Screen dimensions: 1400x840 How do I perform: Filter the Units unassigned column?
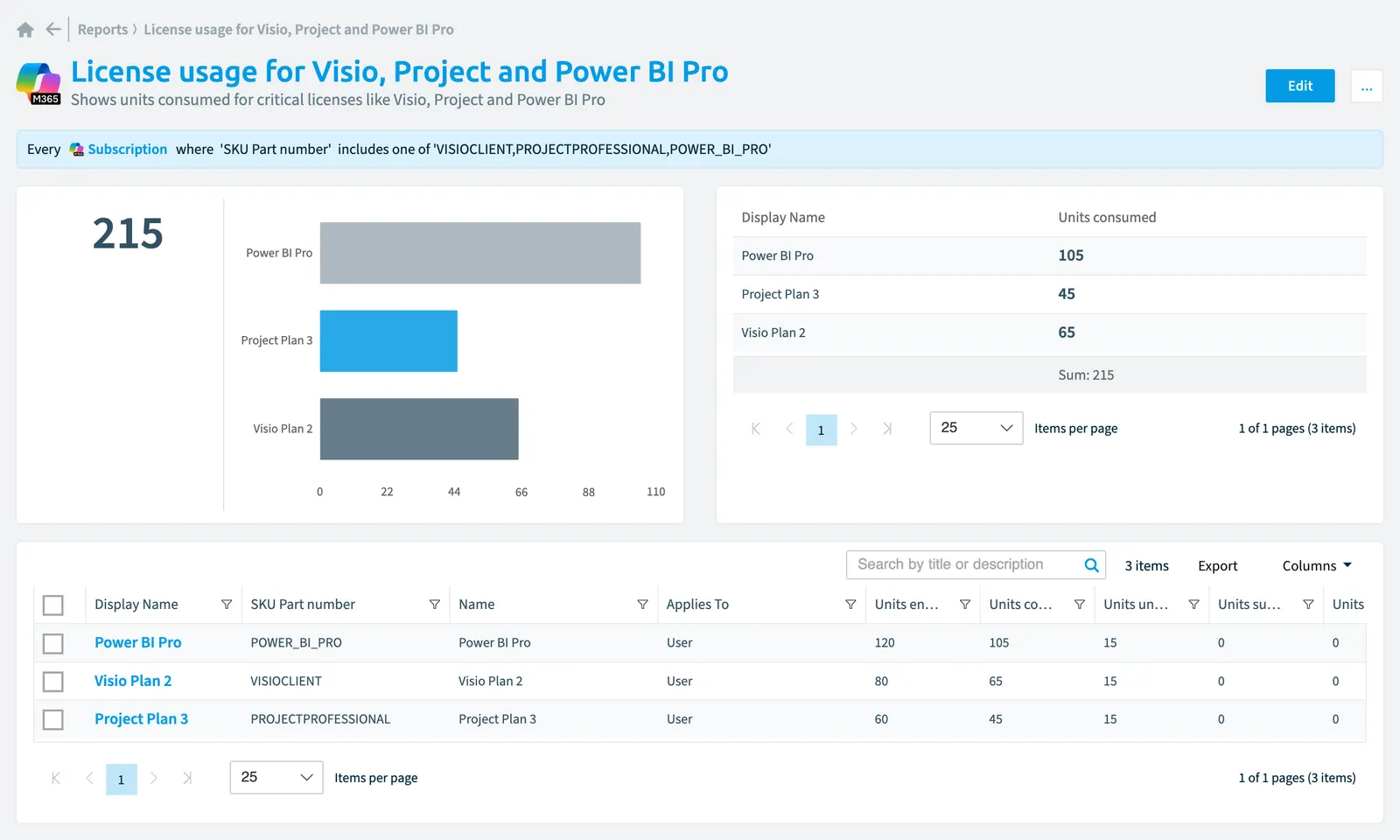point(1193,605)
